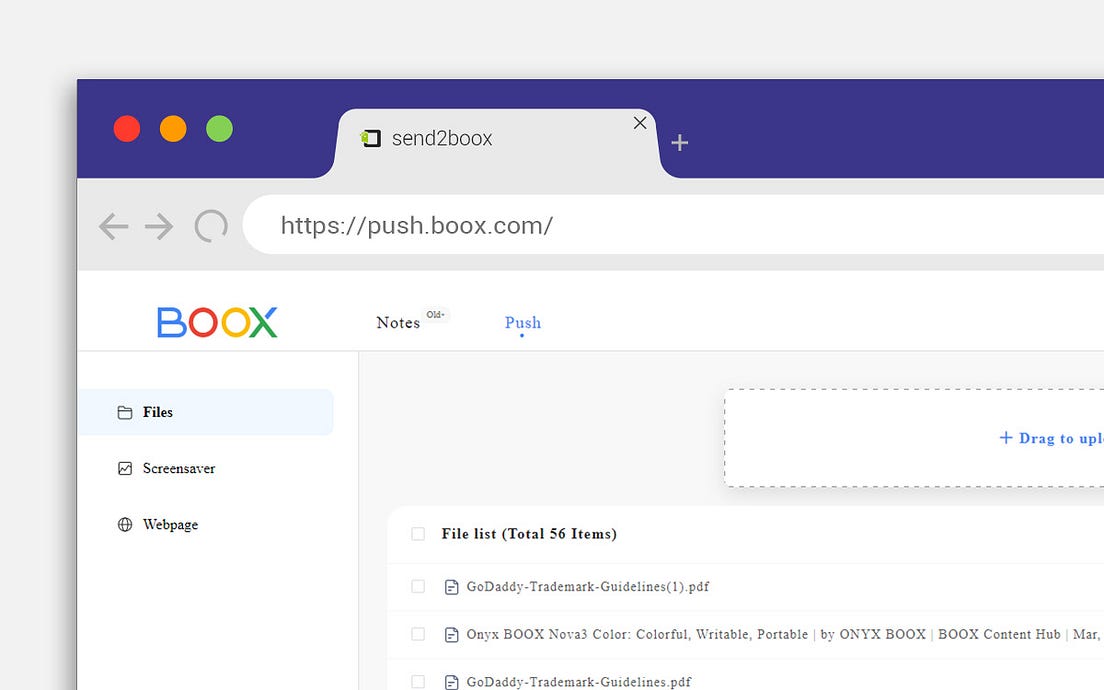1104x690 pixels.
Task: Reload the page with the refresh icon
Action: click(x=211, y=226)
